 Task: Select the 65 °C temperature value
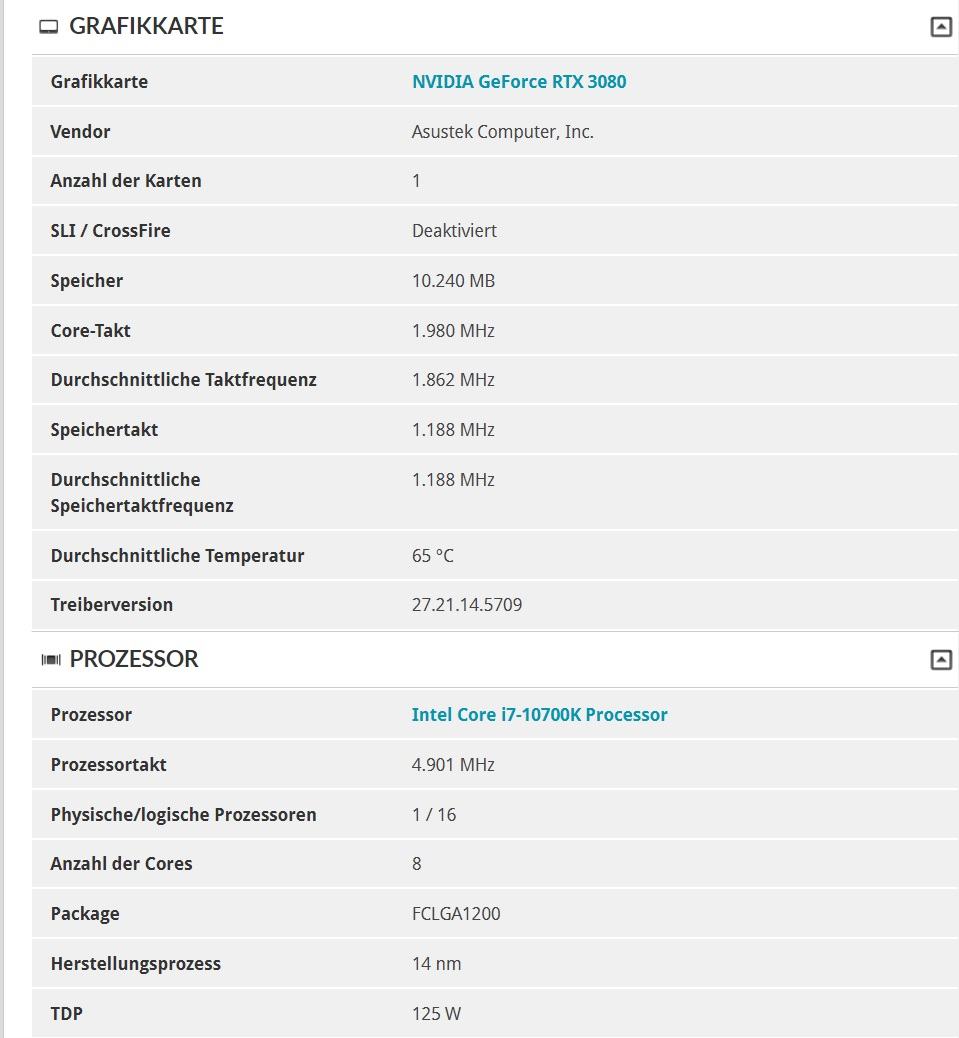click(x=433, y=555)
